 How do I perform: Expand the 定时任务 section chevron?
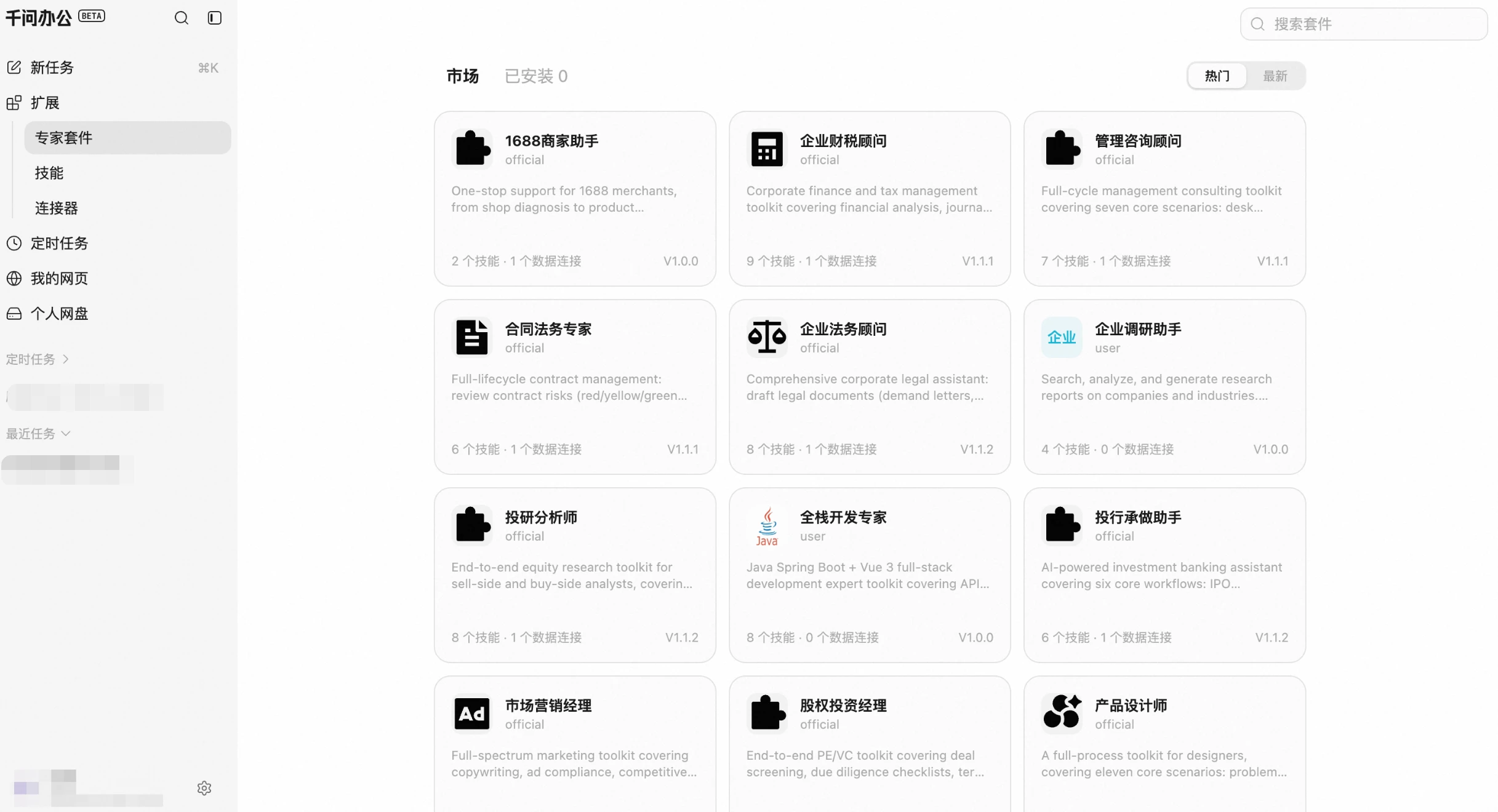coord(66,359)
